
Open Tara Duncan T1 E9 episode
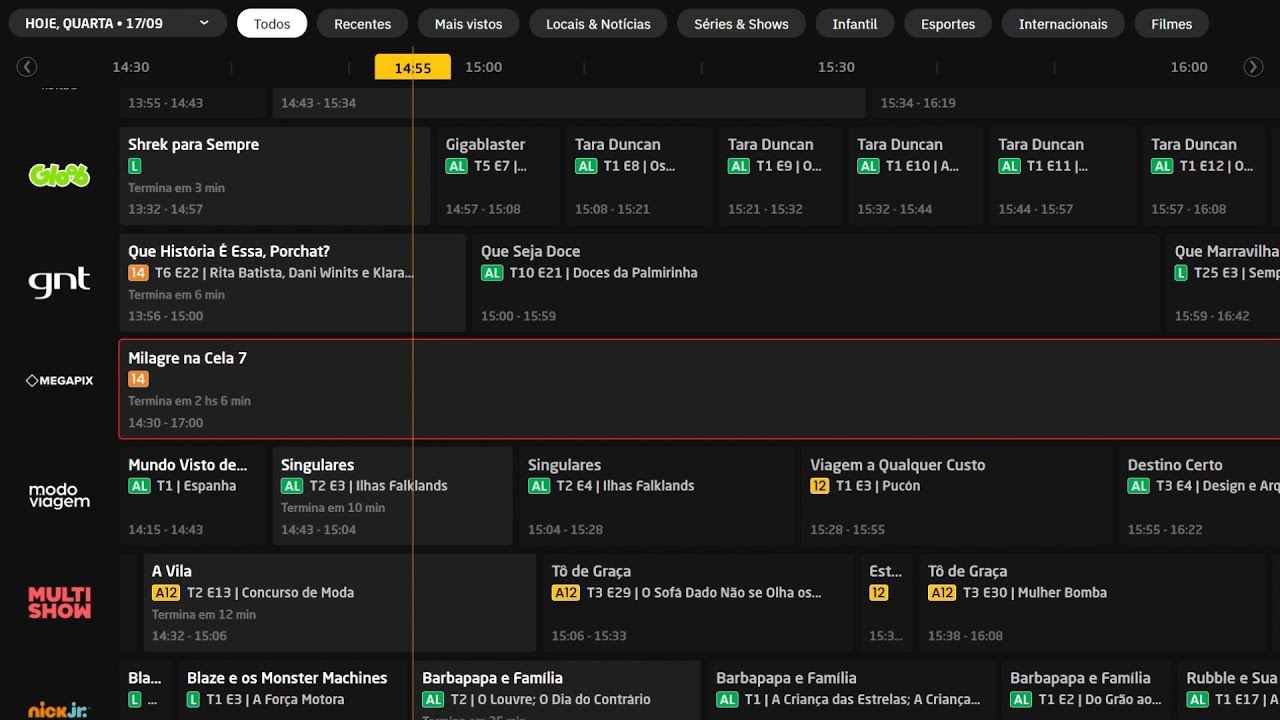(x=781, y=176)
